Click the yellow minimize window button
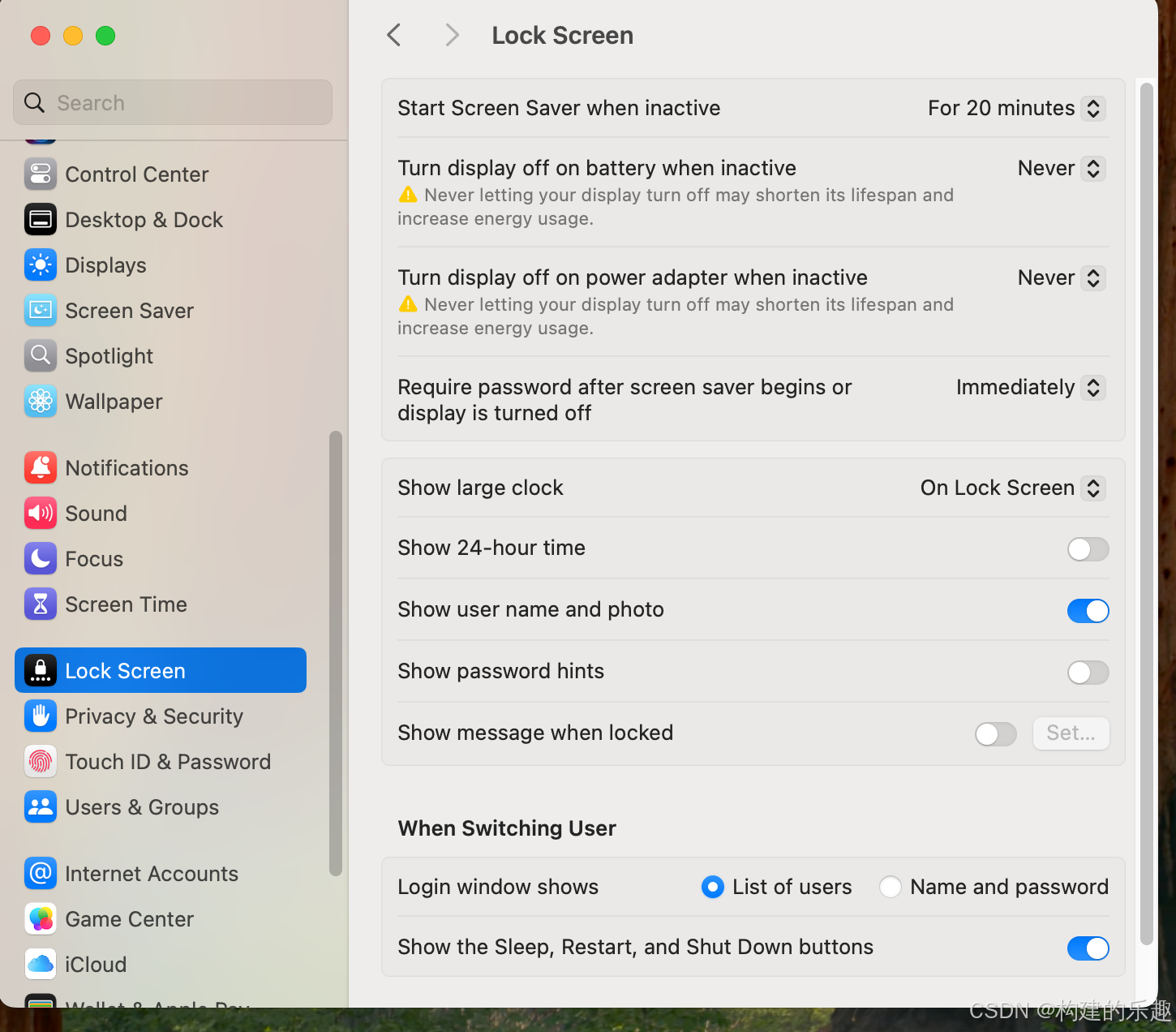1176x1032 pixels. tap(73, 36)
